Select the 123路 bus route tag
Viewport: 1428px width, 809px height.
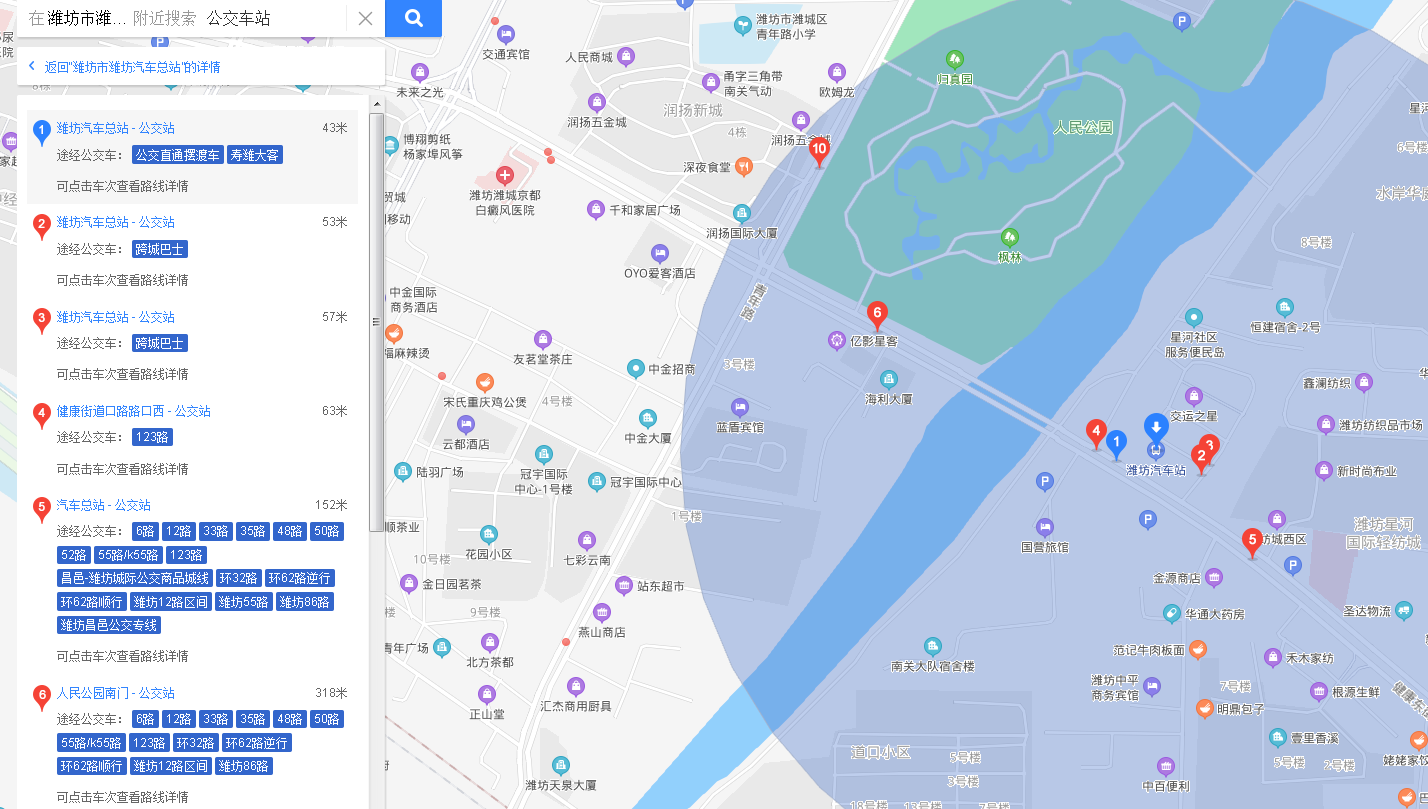click(x=153, y=436)
